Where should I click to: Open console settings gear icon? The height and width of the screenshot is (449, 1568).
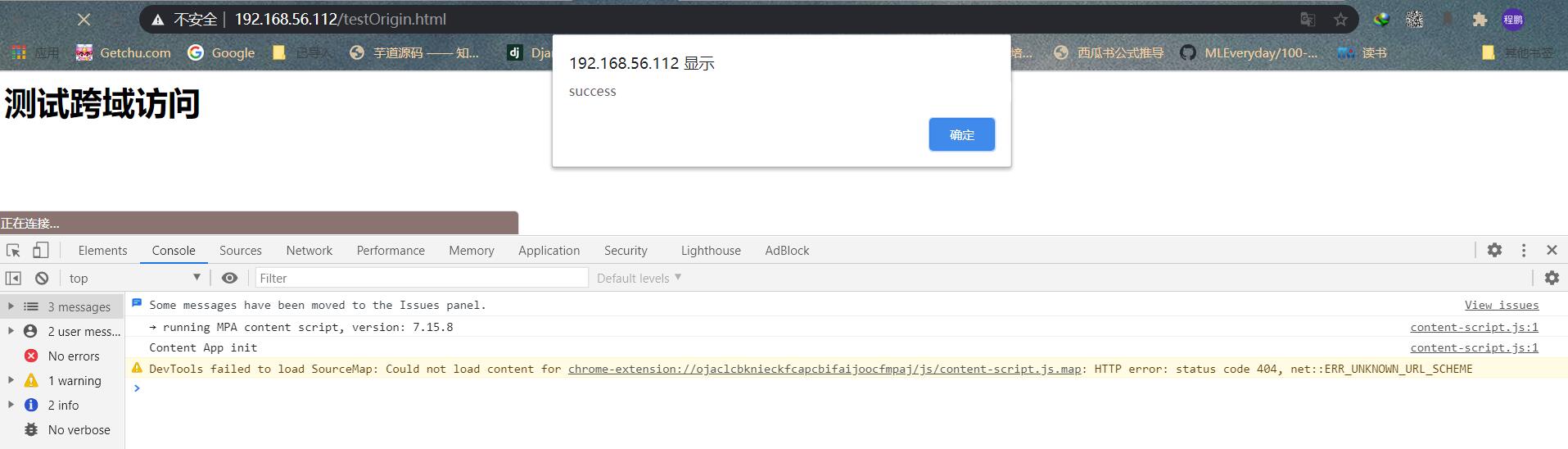pyautogui.click(x=1552, y=278)
